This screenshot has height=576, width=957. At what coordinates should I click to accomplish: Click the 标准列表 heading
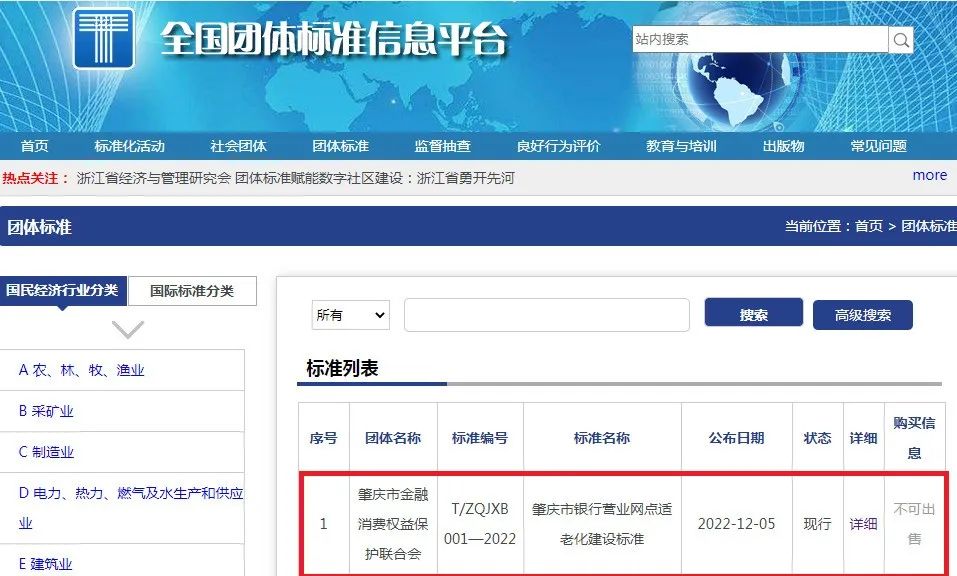click(x=342, y=368)
